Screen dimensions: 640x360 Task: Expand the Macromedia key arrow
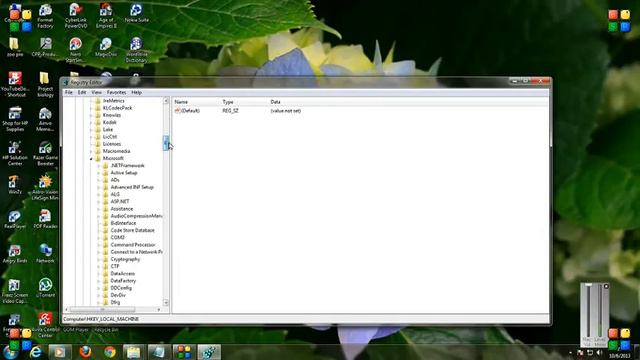91,151
